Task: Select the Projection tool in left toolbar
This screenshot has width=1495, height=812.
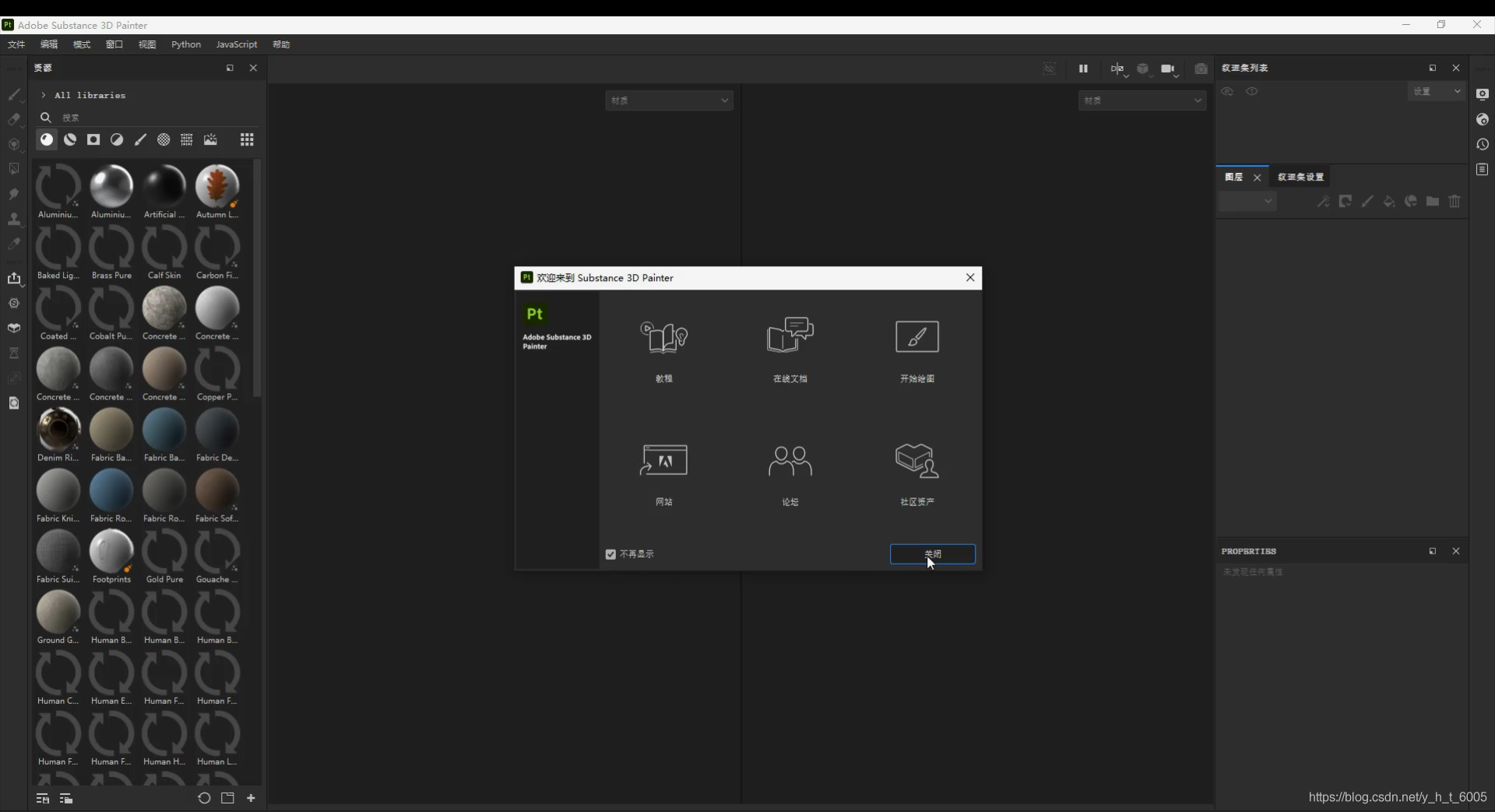Action: point(14,144)
